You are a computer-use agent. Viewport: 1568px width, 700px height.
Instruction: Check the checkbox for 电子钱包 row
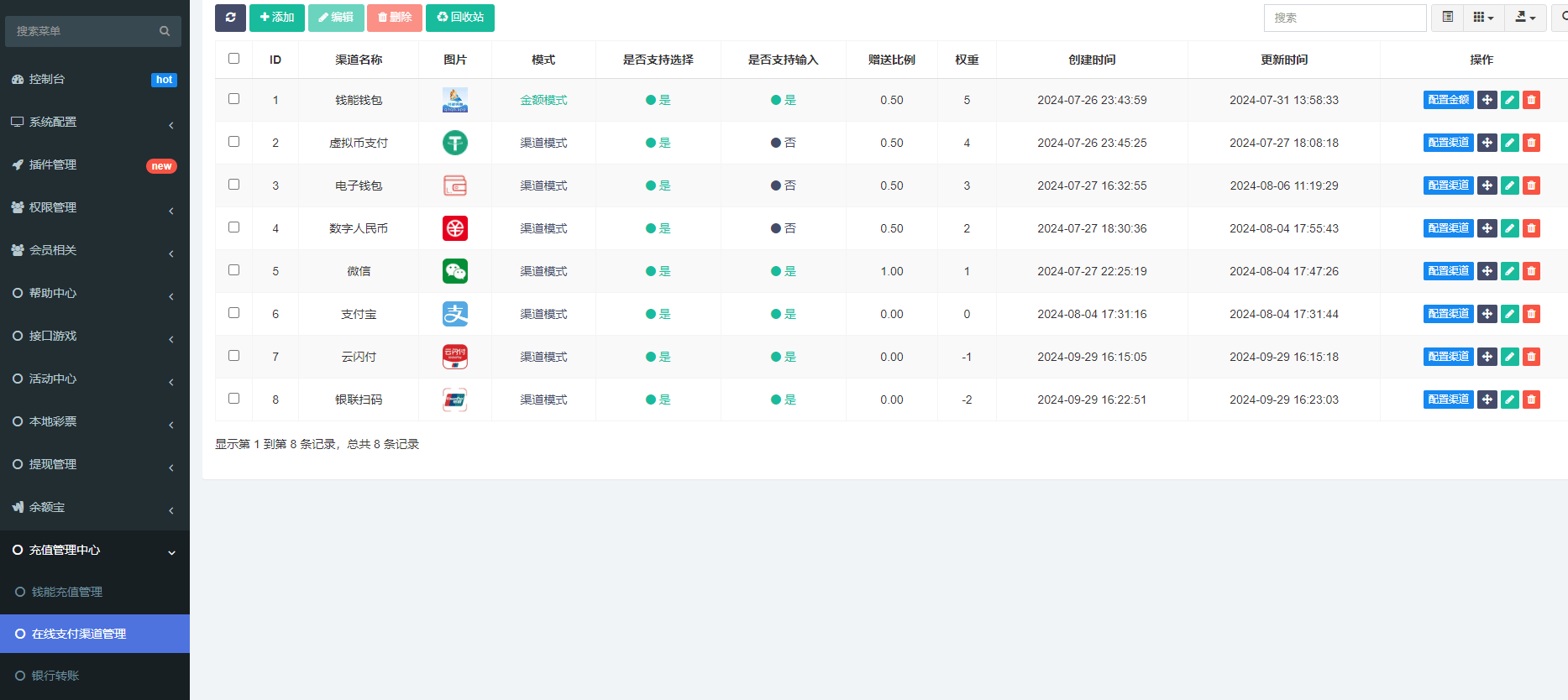[x=233, y=185]
